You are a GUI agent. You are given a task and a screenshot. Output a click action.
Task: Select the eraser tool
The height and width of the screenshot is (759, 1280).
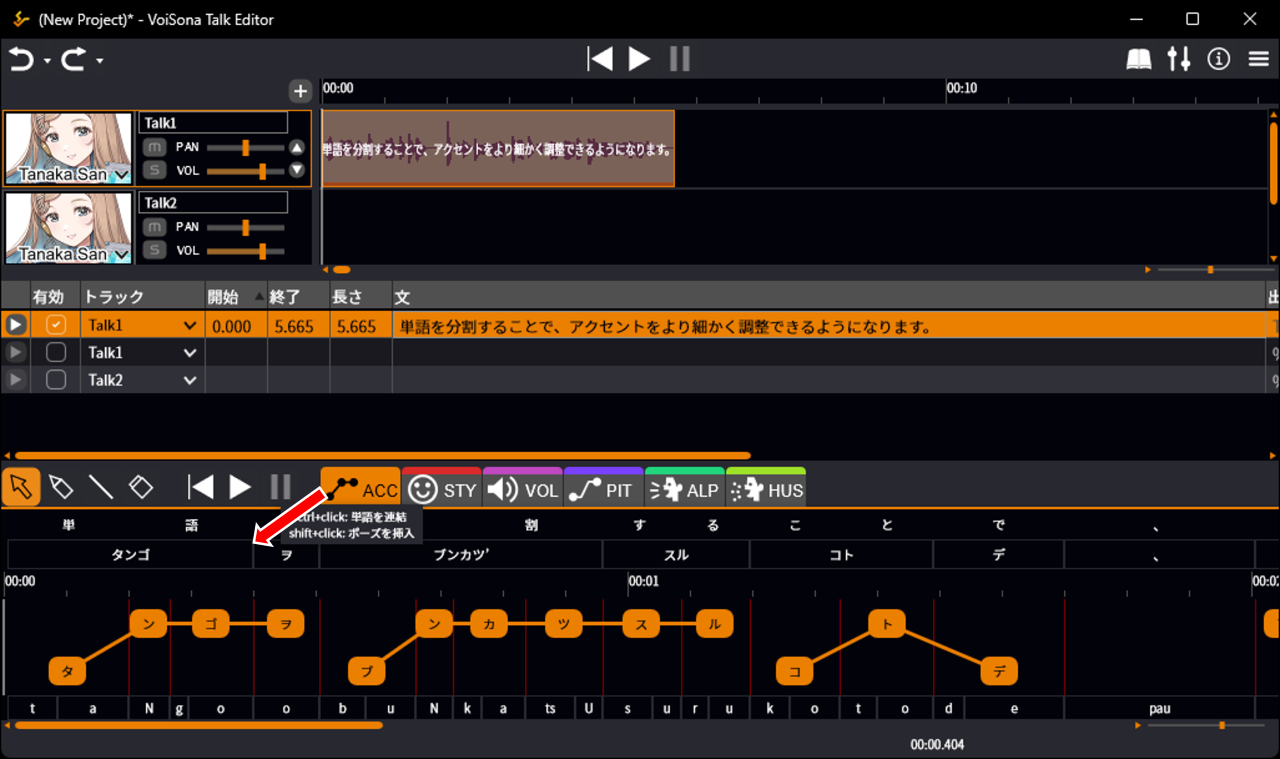tap(141, 487)
